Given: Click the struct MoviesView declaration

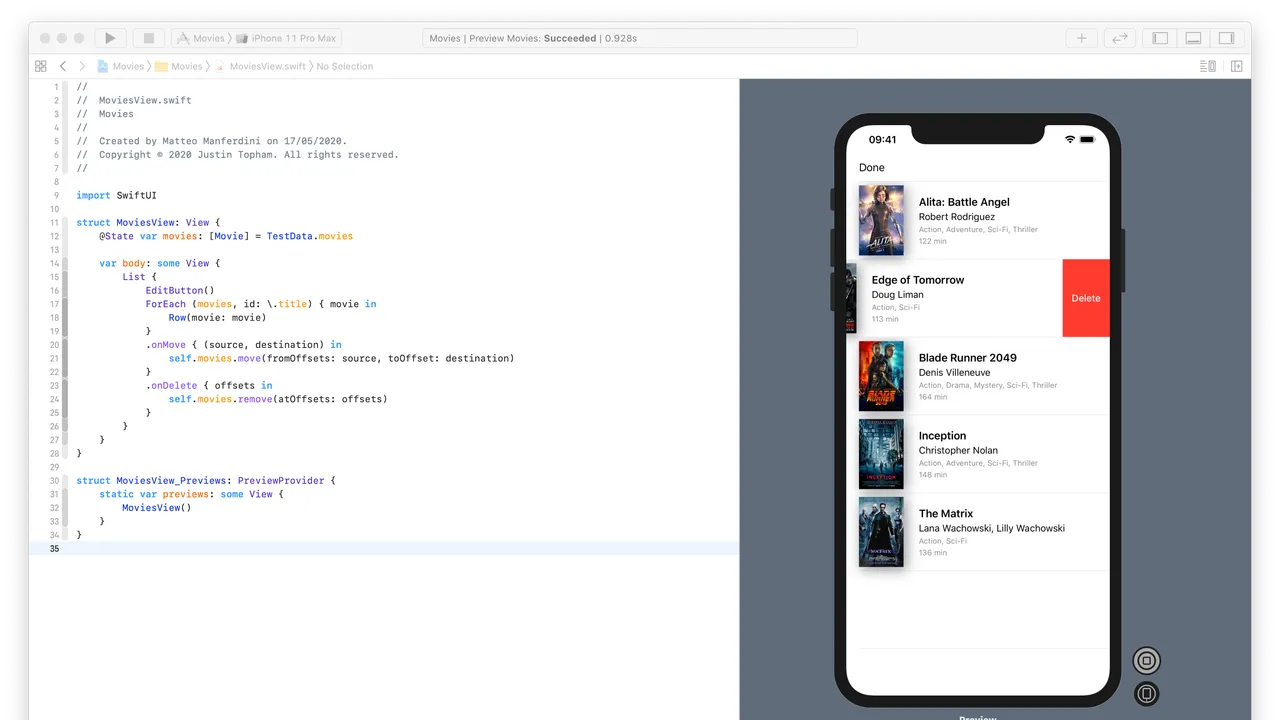Looking at the screenshot, I should click(148, 222).
